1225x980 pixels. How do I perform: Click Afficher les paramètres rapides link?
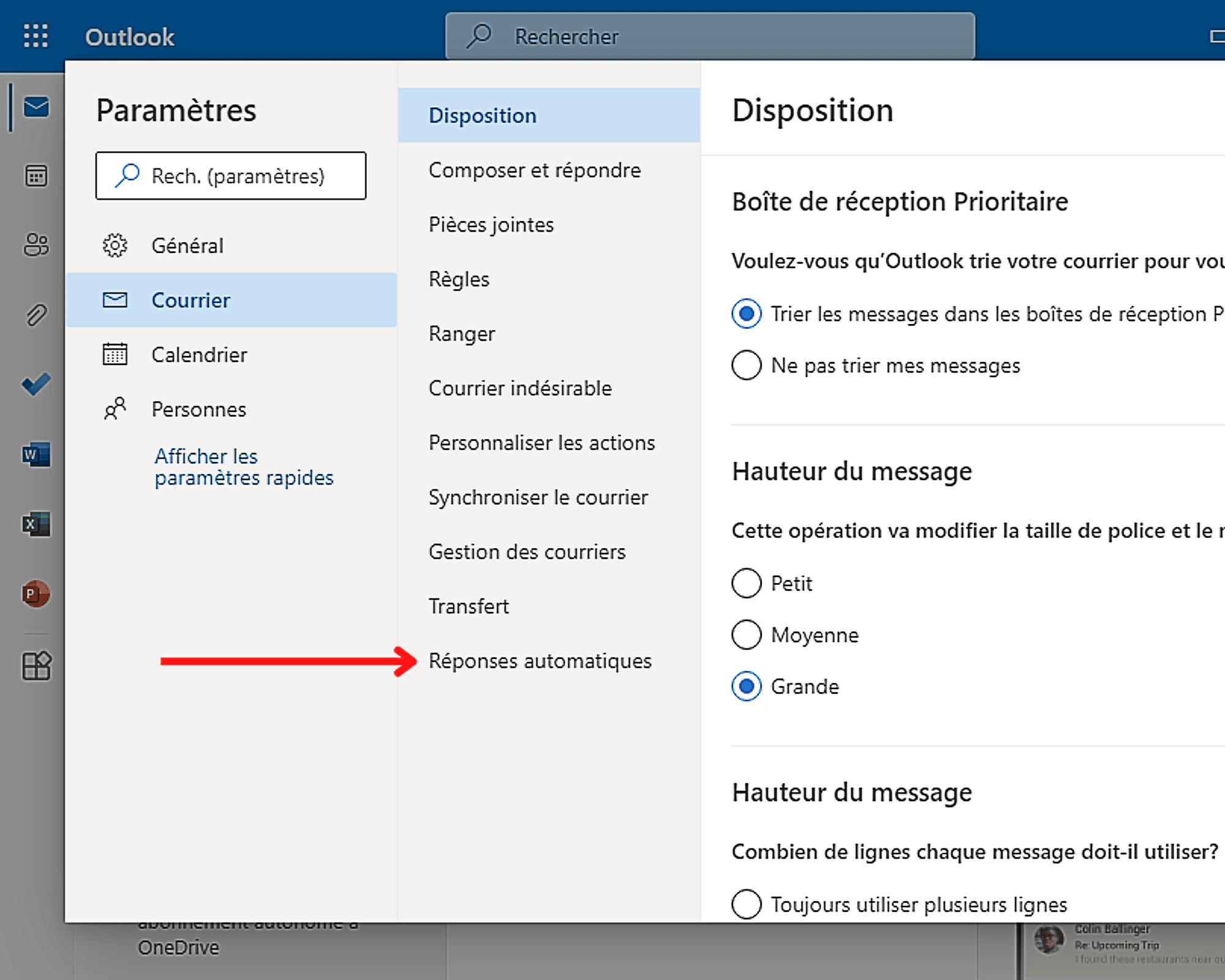click(x=244, y=467)
